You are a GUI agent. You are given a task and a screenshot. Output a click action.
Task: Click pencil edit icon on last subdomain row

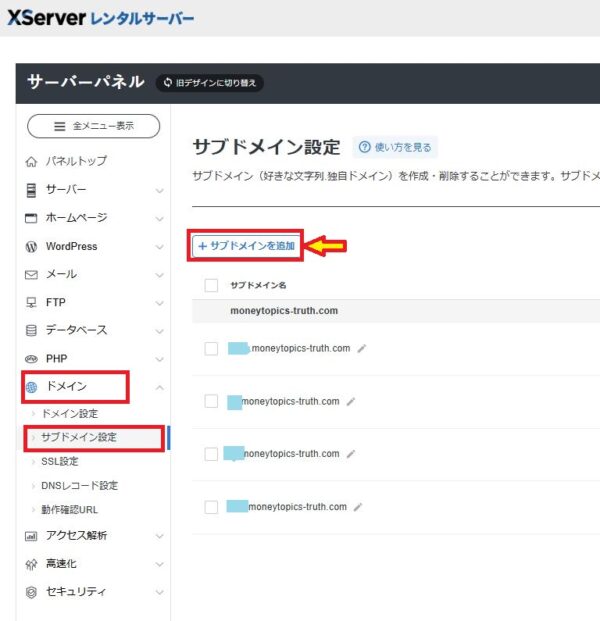tap(358, 507)
